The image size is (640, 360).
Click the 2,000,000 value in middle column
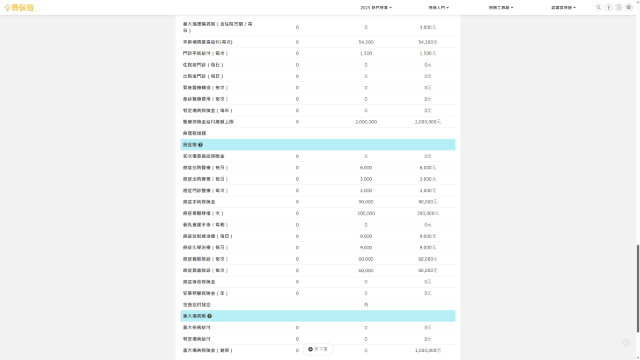(366, 122)
